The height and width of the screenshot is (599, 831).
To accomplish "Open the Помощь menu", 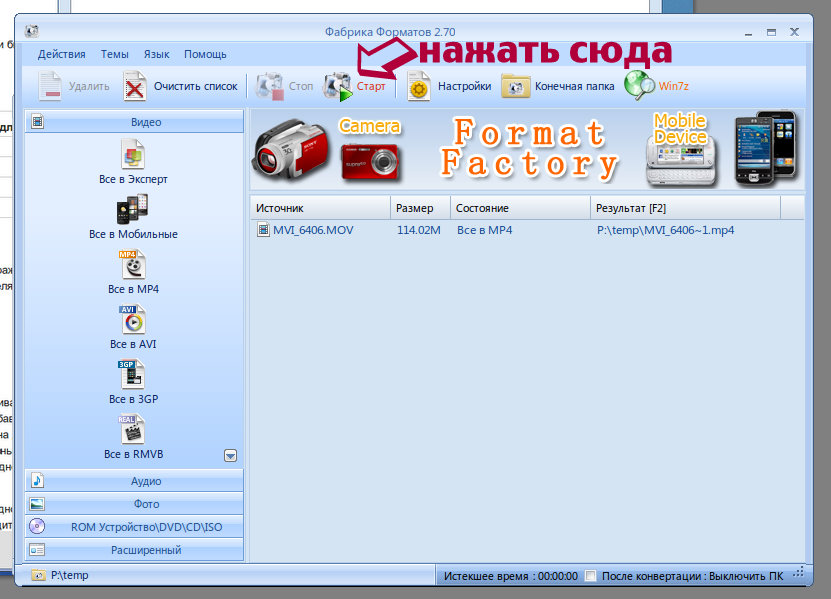I will 205,54.
